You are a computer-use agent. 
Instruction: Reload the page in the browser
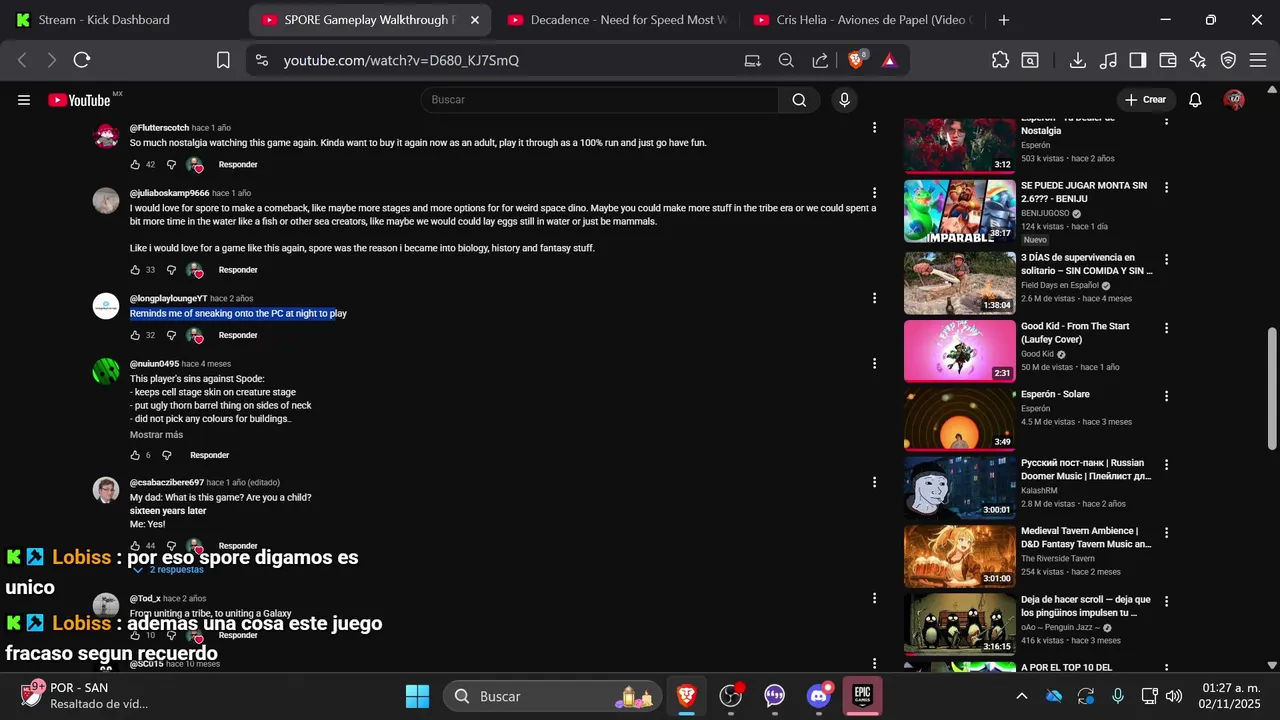point(82,60)
